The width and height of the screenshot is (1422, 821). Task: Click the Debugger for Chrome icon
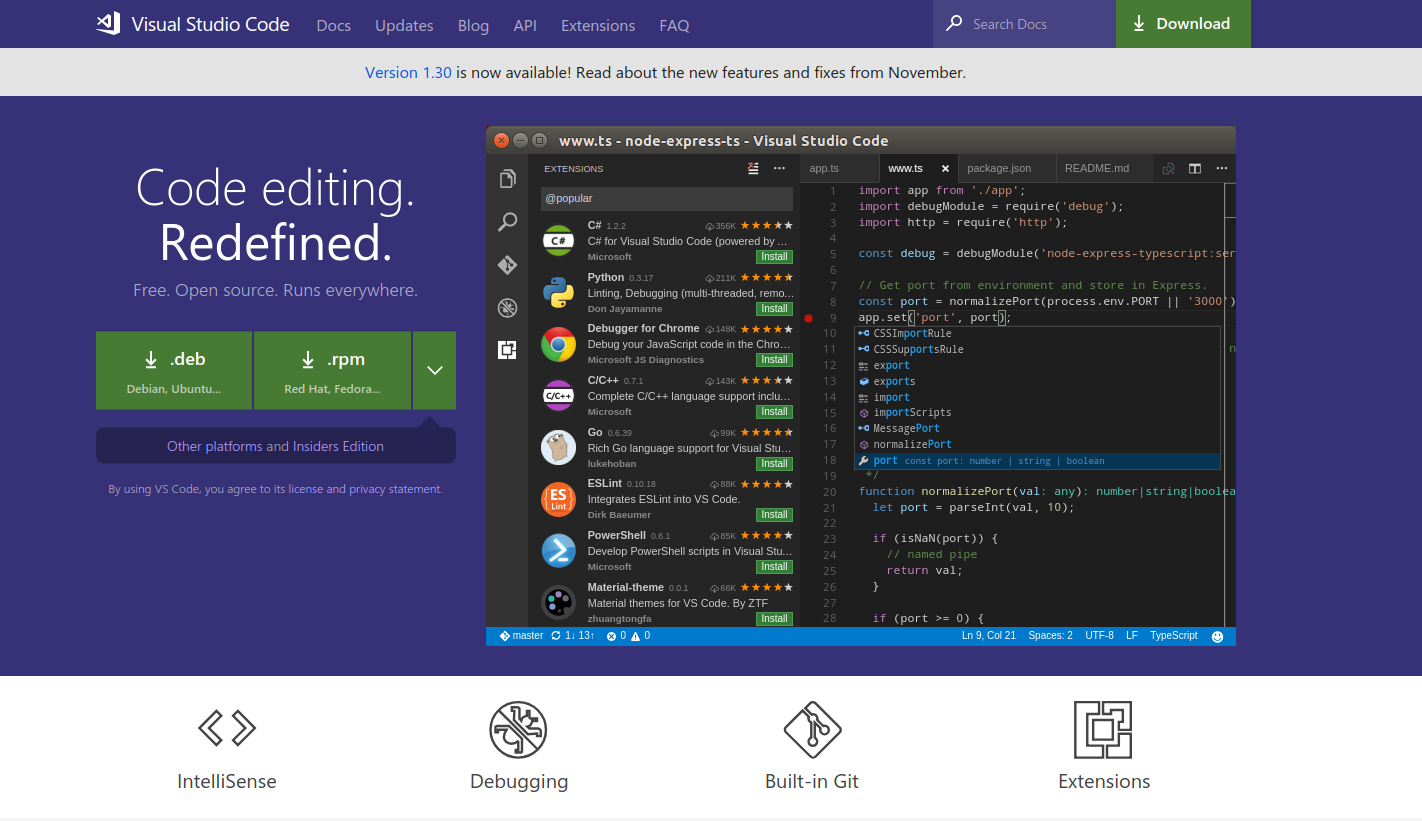coord(558,344)
